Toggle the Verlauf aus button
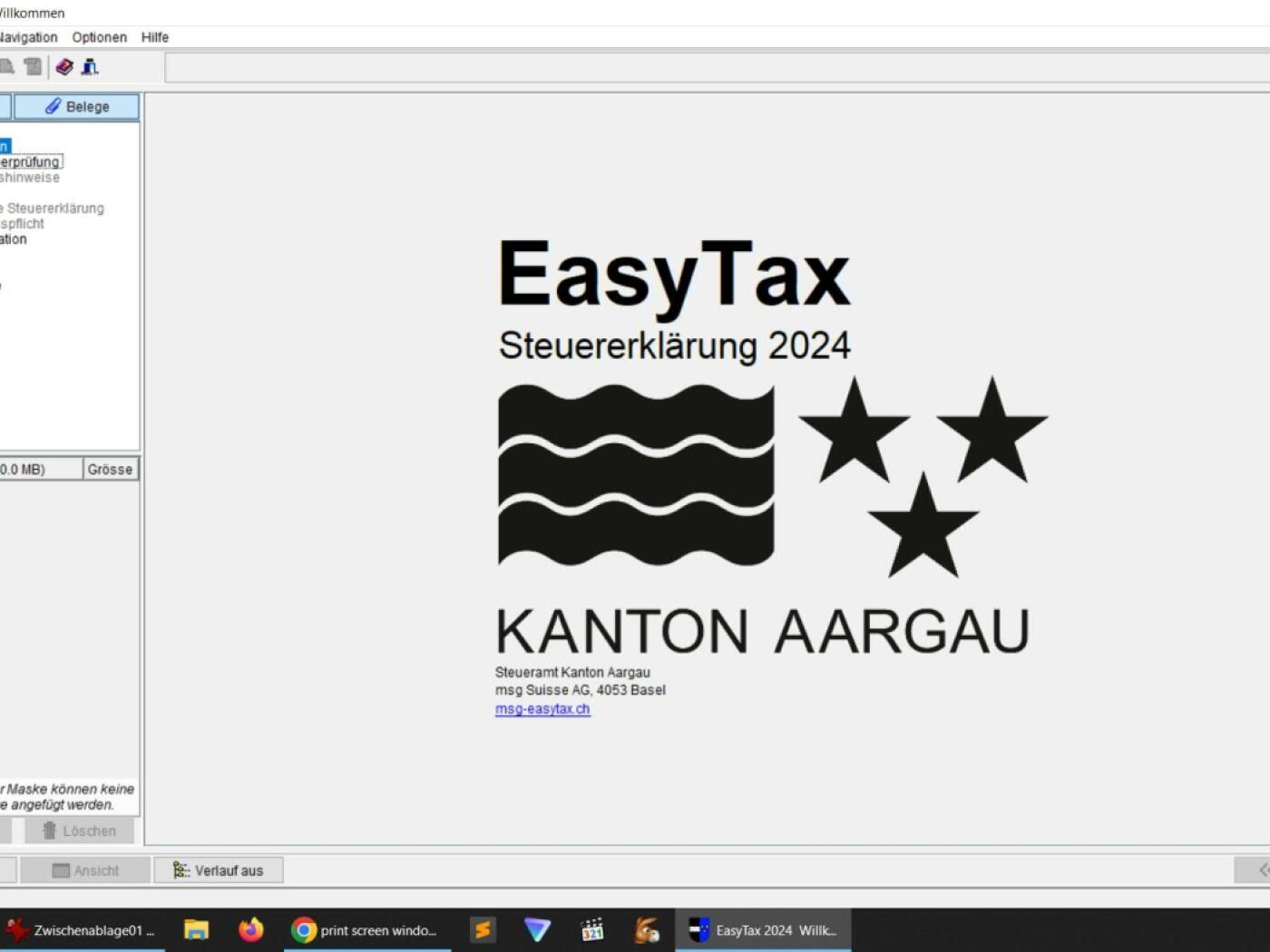 (x=219, y=870)
